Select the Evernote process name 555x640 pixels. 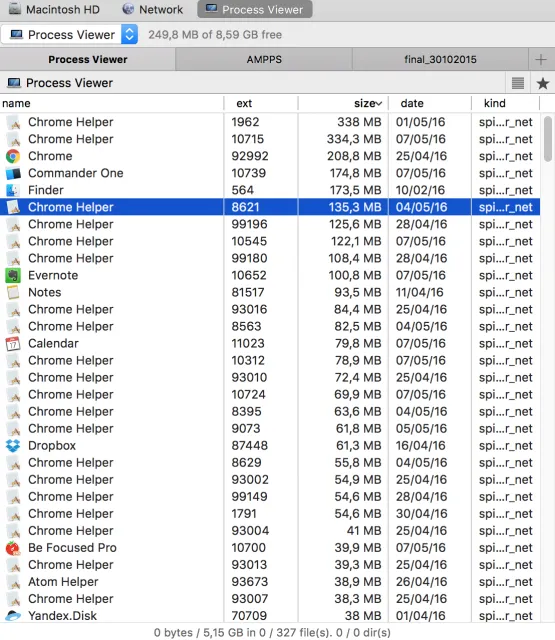click(53, 276)
